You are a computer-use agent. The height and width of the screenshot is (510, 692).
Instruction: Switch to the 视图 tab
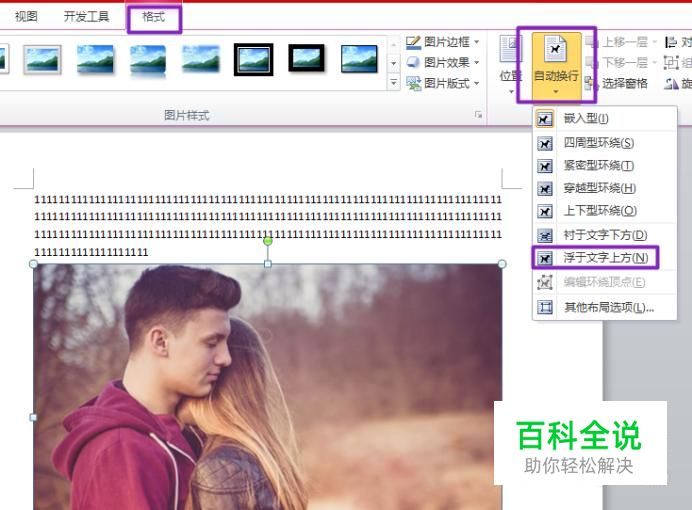pyautogui.click(x=26, y=17)
